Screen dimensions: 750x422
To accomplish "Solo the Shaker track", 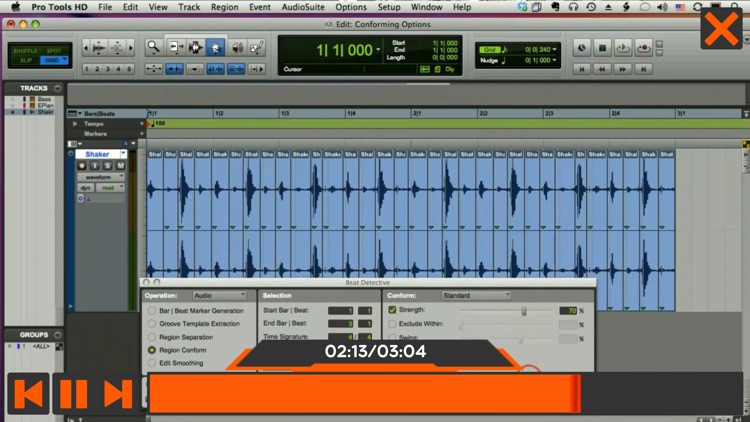I will click(108, 166).
